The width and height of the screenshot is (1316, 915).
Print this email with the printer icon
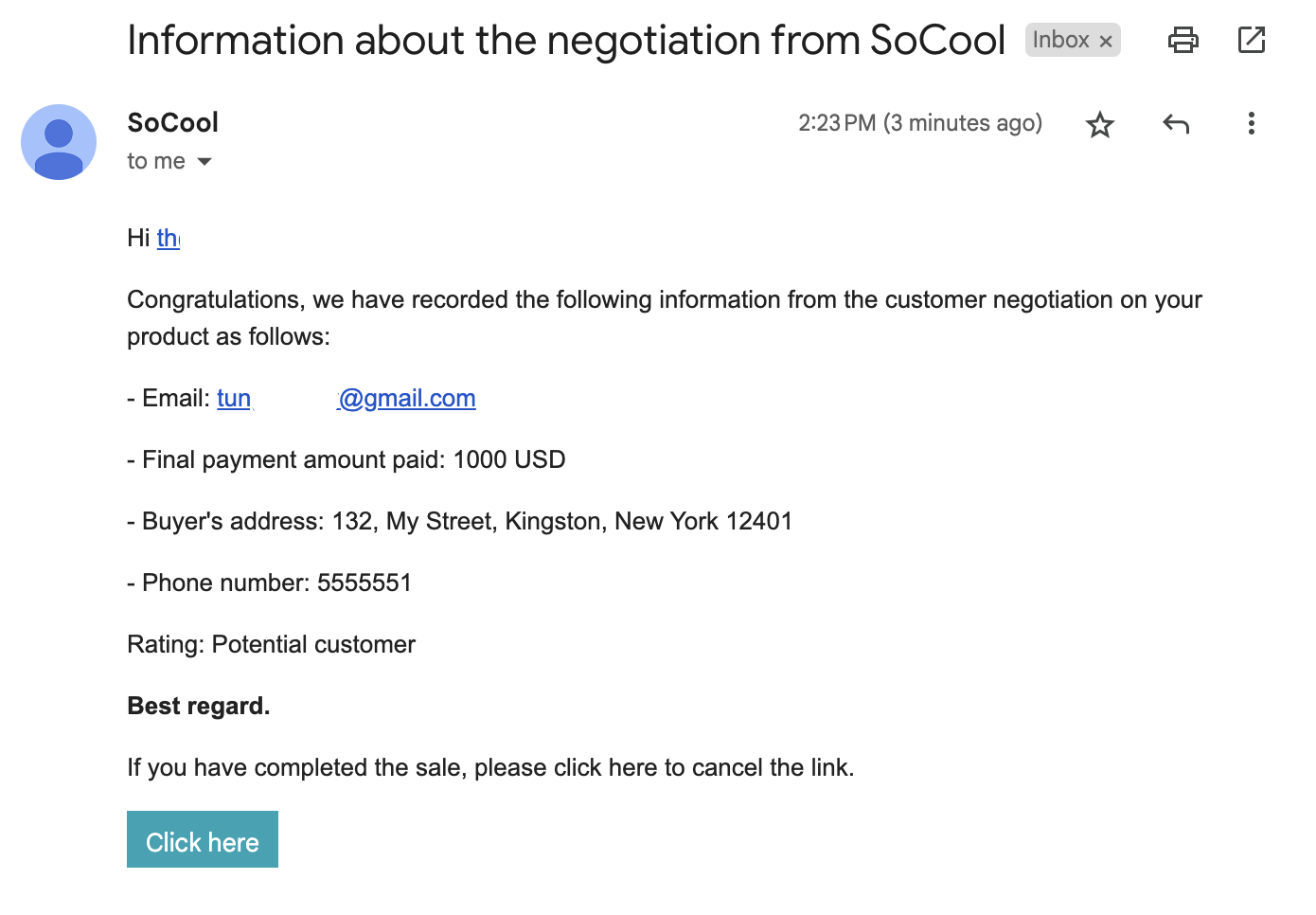pyautogui.click(x=1183, y=40)
